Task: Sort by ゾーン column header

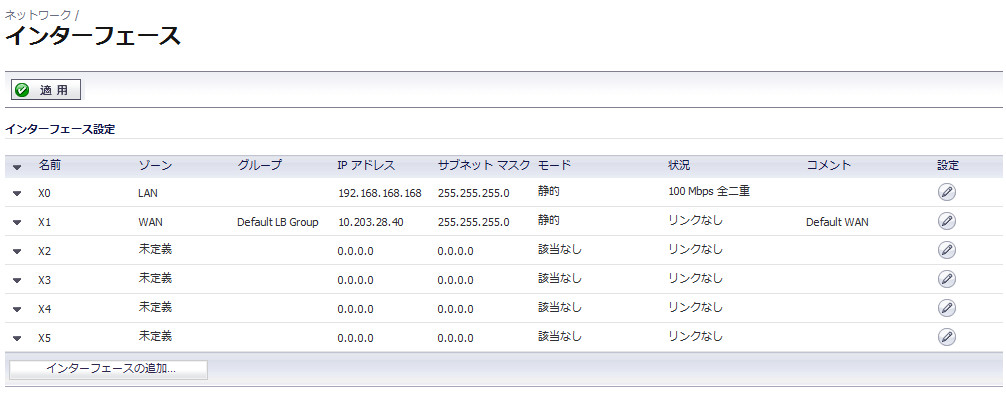Action: (155, 165)
